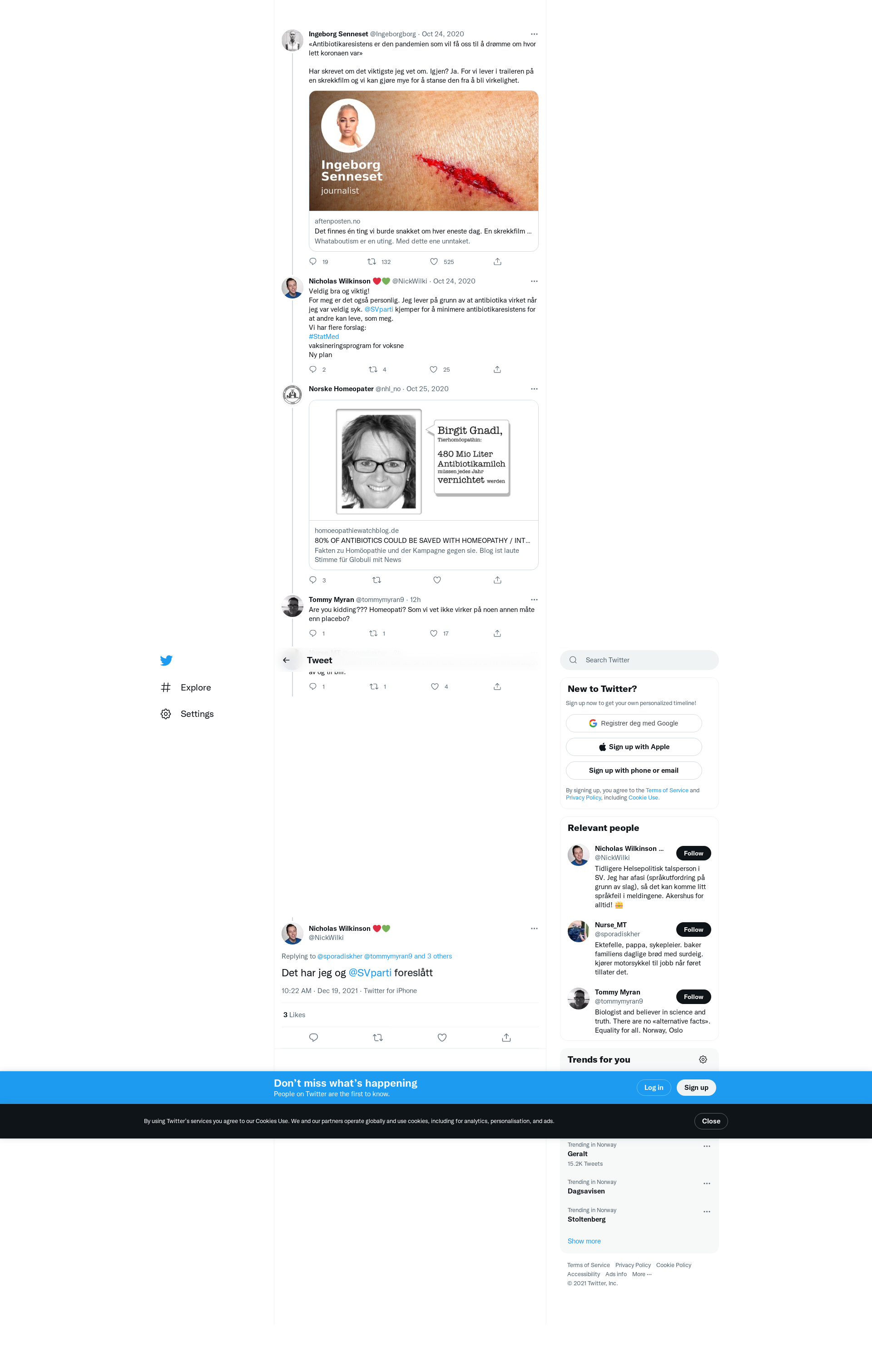Go back using the arrow beside Tweet
This screenshot has width=872, height=1372.
(x=287, y=661)
